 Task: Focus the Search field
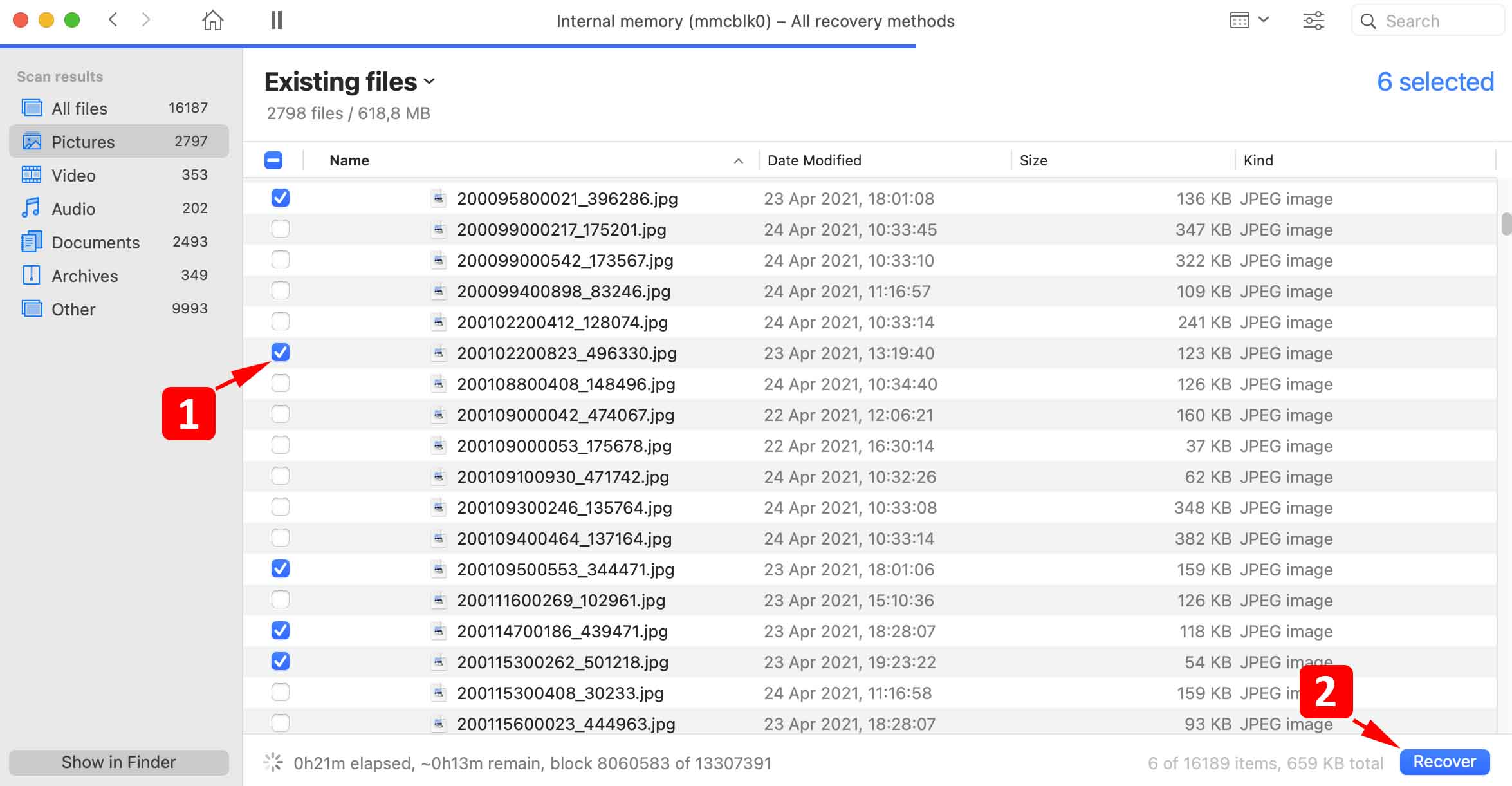point(1427,21)
